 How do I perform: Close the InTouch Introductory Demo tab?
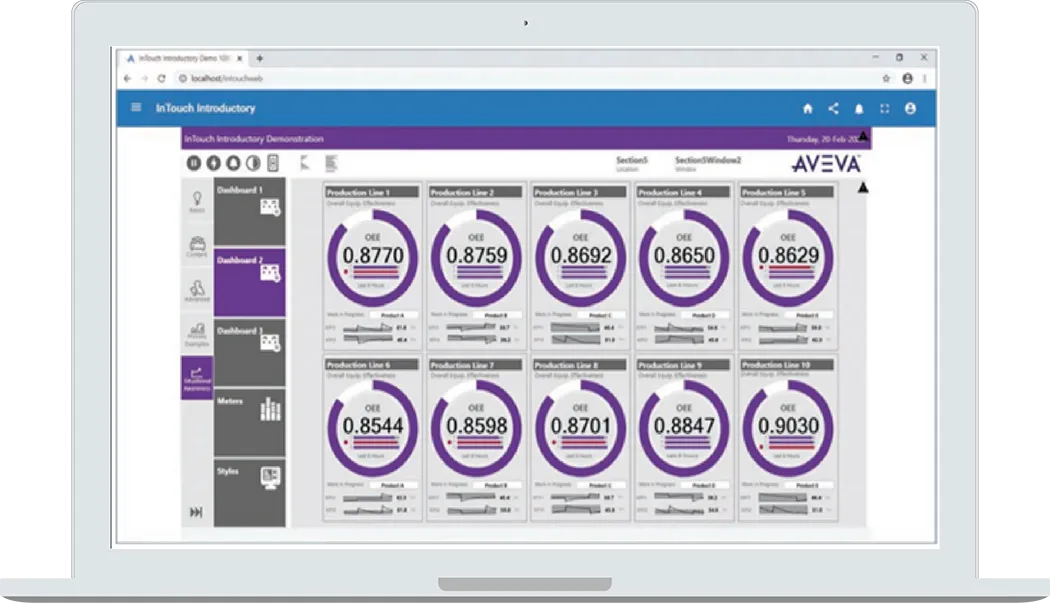point(240,58)
